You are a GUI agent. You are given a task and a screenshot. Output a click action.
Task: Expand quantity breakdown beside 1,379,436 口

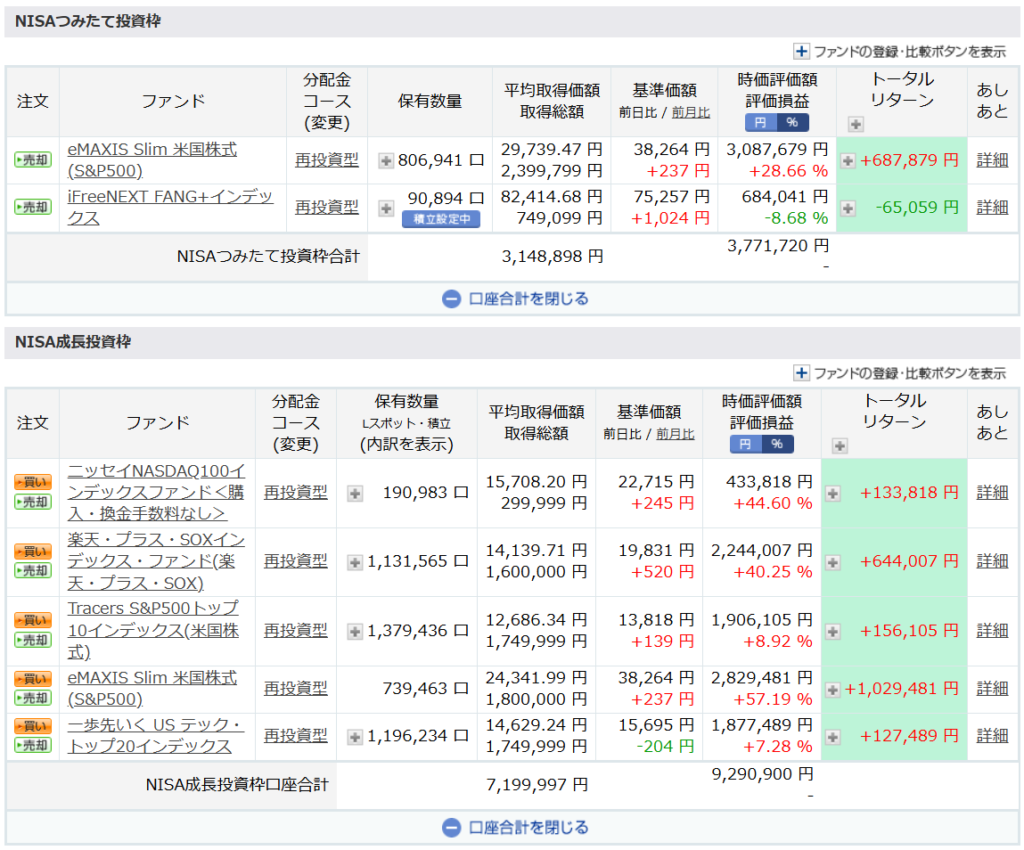tap(354, 631)
